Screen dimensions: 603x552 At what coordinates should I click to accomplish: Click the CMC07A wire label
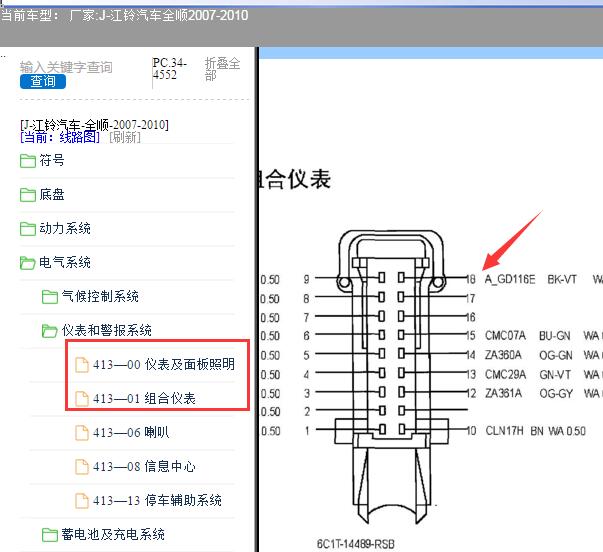click(x=505, y=335)
